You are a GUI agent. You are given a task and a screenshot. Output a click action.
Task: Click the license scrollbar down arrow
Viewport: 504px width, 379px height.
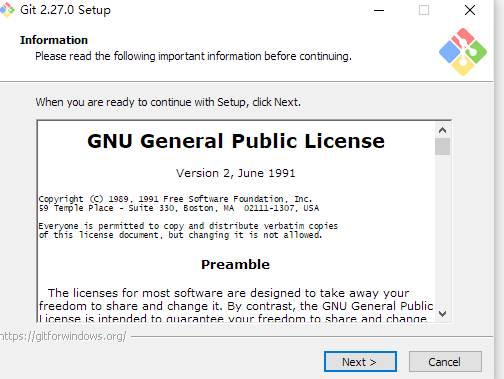[442, 314]
